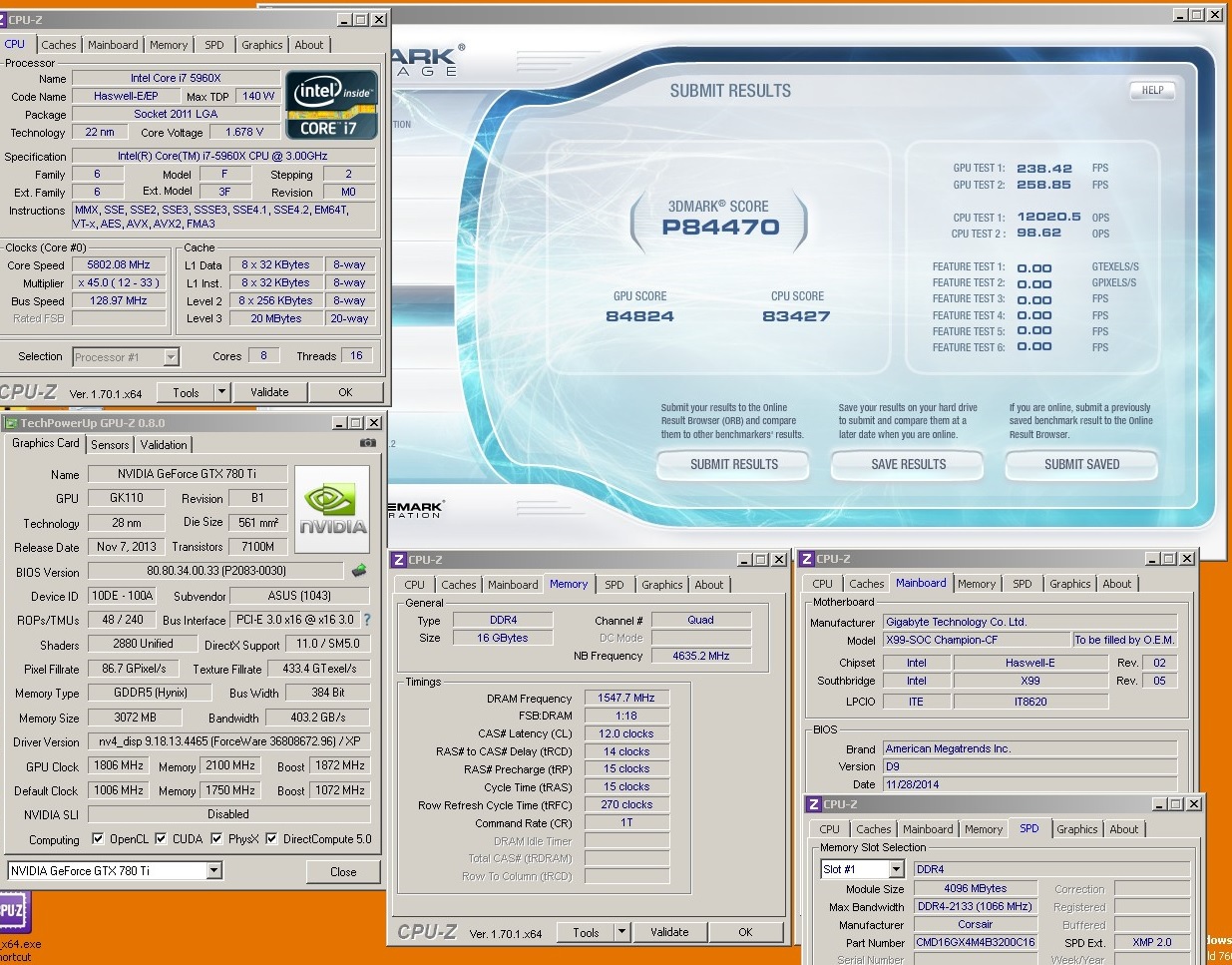Click the SAVE RESULTS button
Image resolution: width=1232 pixels, height=965 pixels.
(908, 465)
